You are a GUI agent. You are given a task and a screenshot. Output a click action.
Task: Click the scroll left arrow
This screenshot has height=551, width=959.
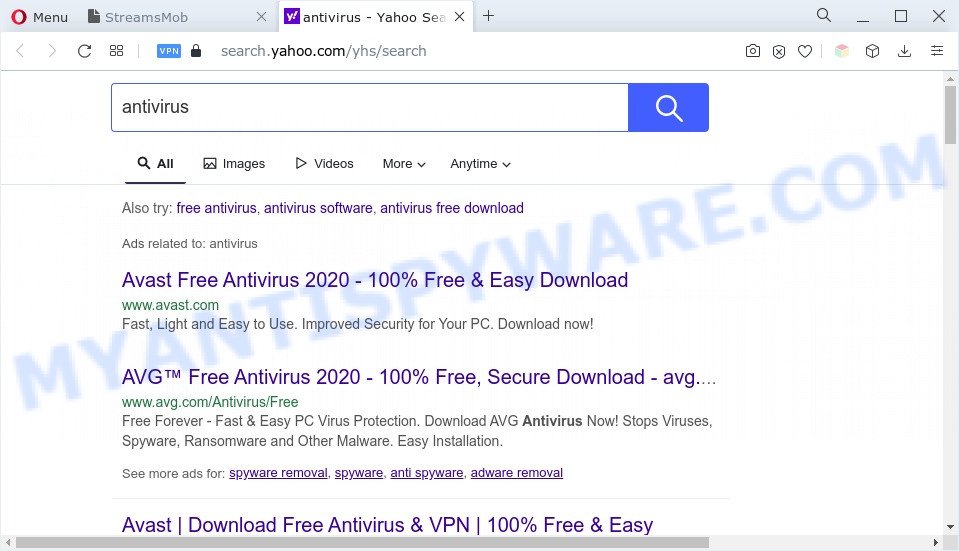click(x=7, y=542)
